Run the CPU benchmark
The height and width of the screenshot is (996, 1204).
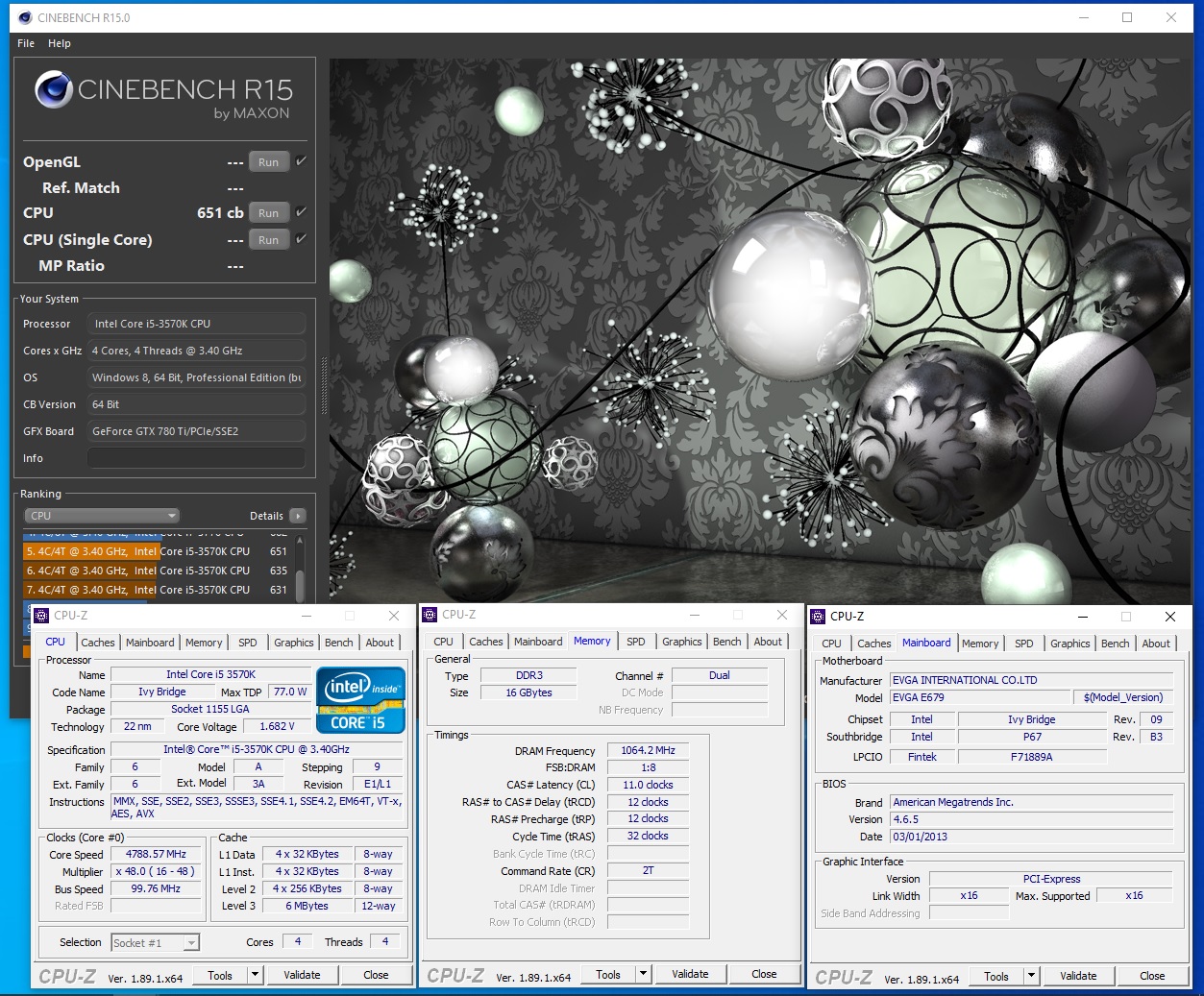[x=268, y=212]
